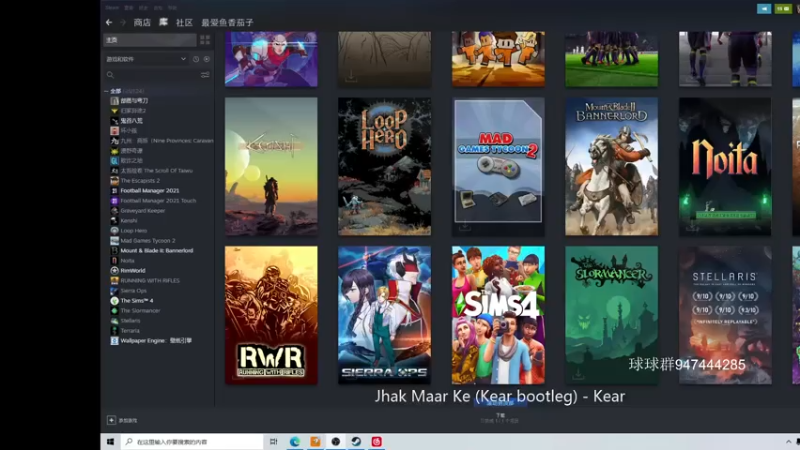Open the Steam menu
This screenshot has height=450, width=800.
[x=112, y=8]
